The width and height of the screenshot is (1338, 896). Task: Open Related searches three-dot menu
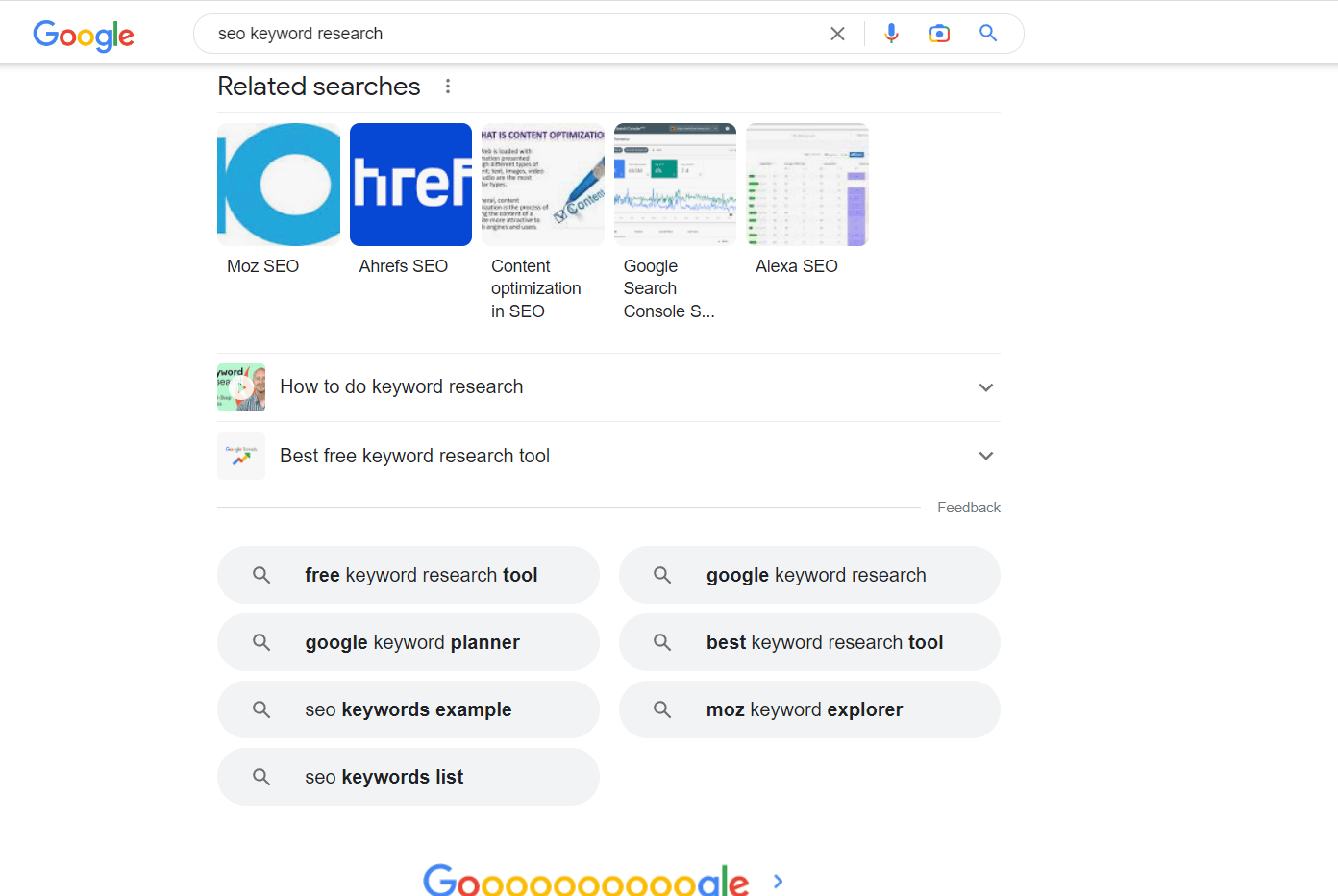pos(448,87)
